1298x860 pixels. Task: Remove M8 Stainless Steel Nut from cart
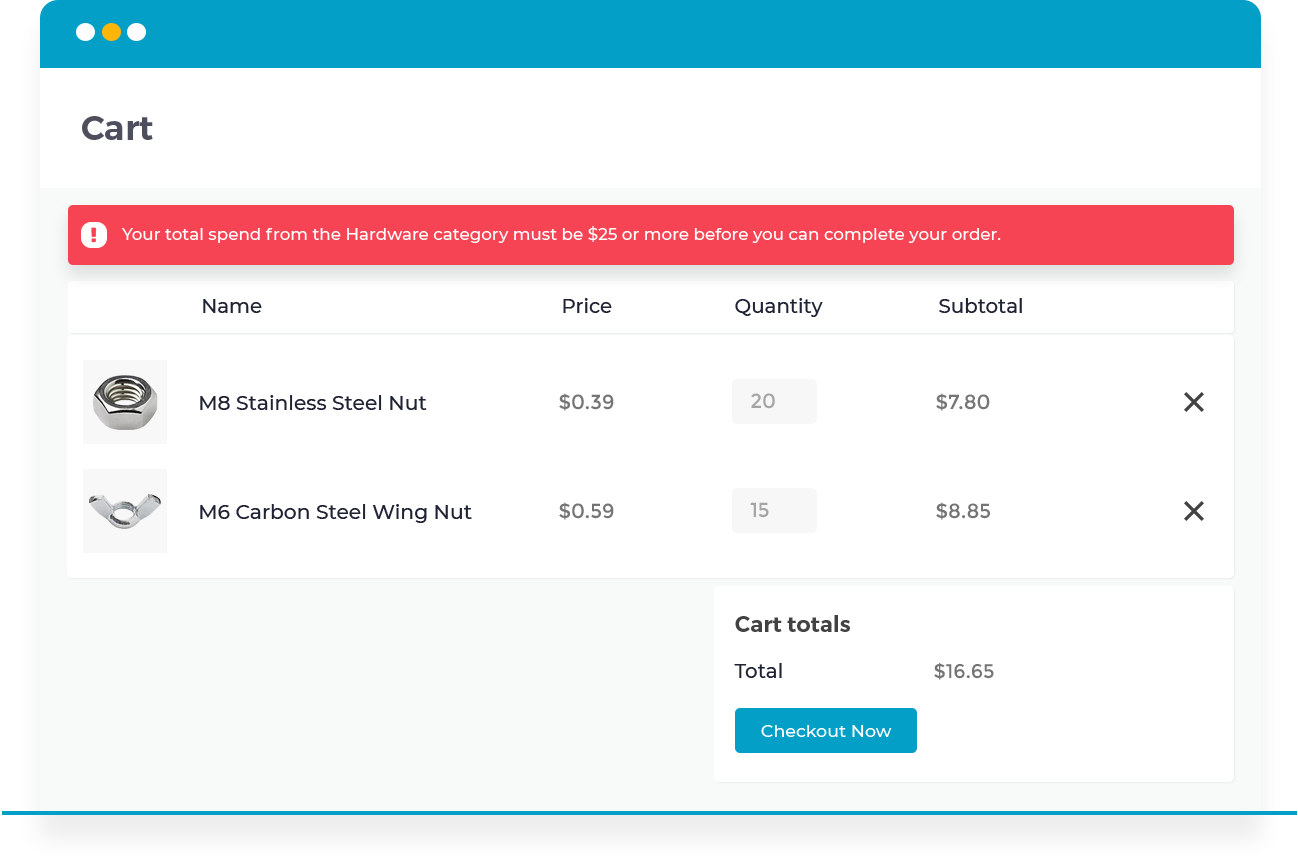point(1194,402)
